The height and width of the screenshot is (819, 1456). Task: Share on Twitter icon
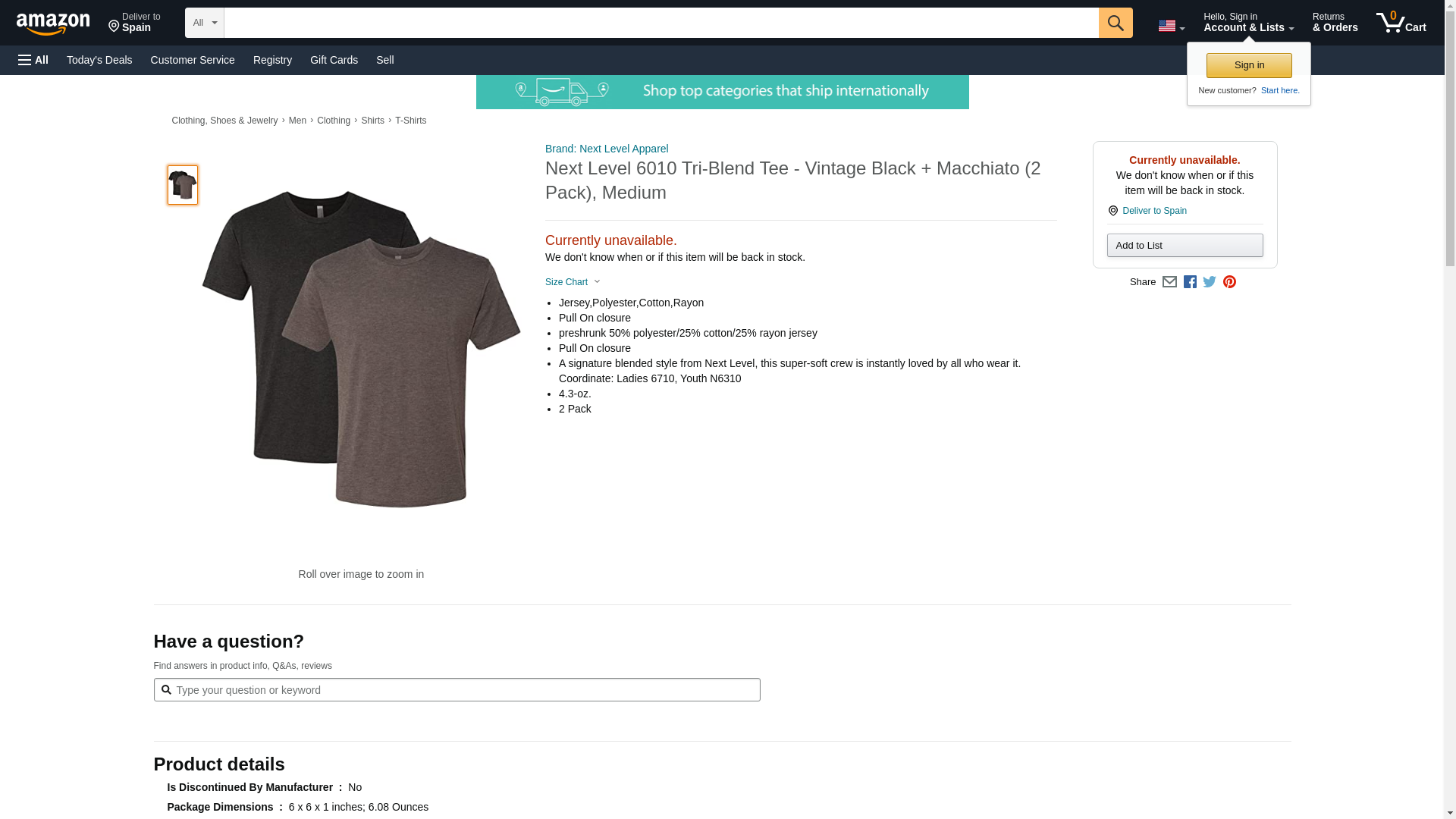[x=1210, y=282]
